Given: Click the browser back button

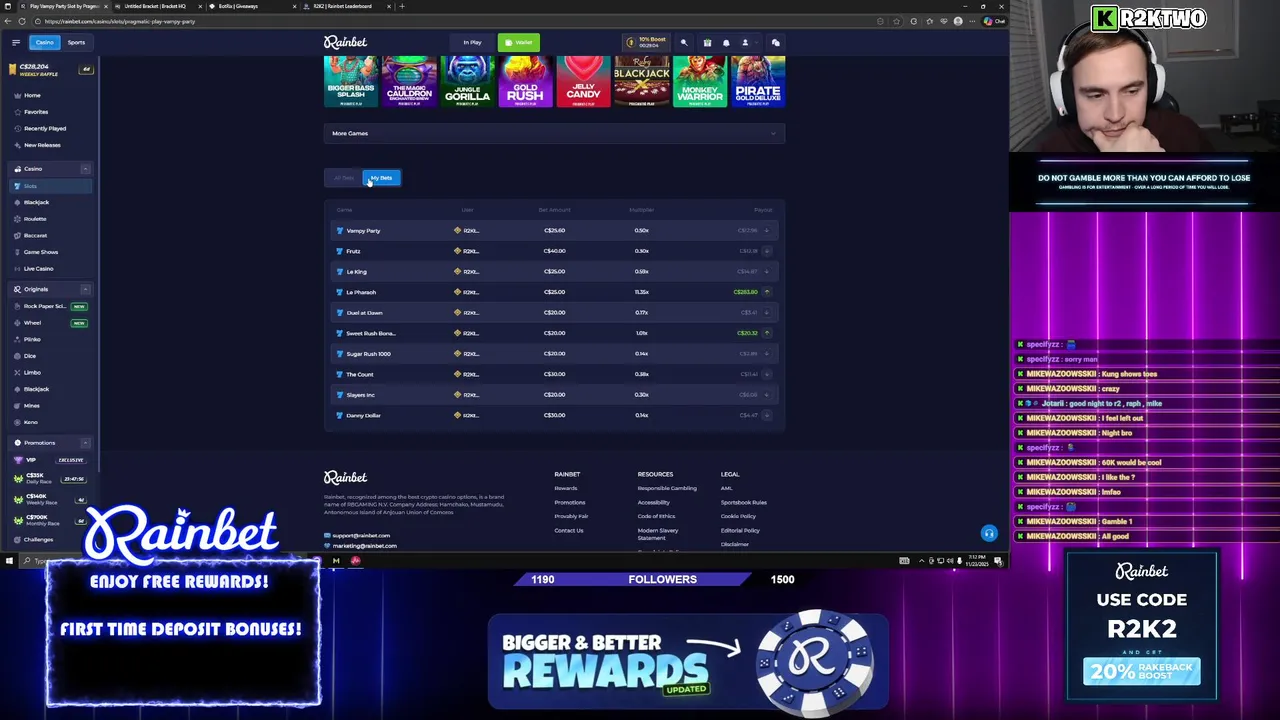Looking at the screenshot, I should (8, 21).
